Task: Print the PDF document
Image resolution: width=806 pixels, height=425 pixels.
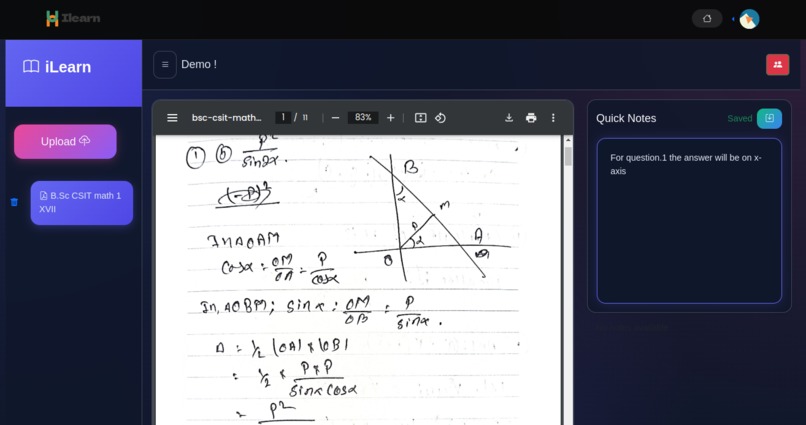Action: pyautogui.click(x=531, y=118)
